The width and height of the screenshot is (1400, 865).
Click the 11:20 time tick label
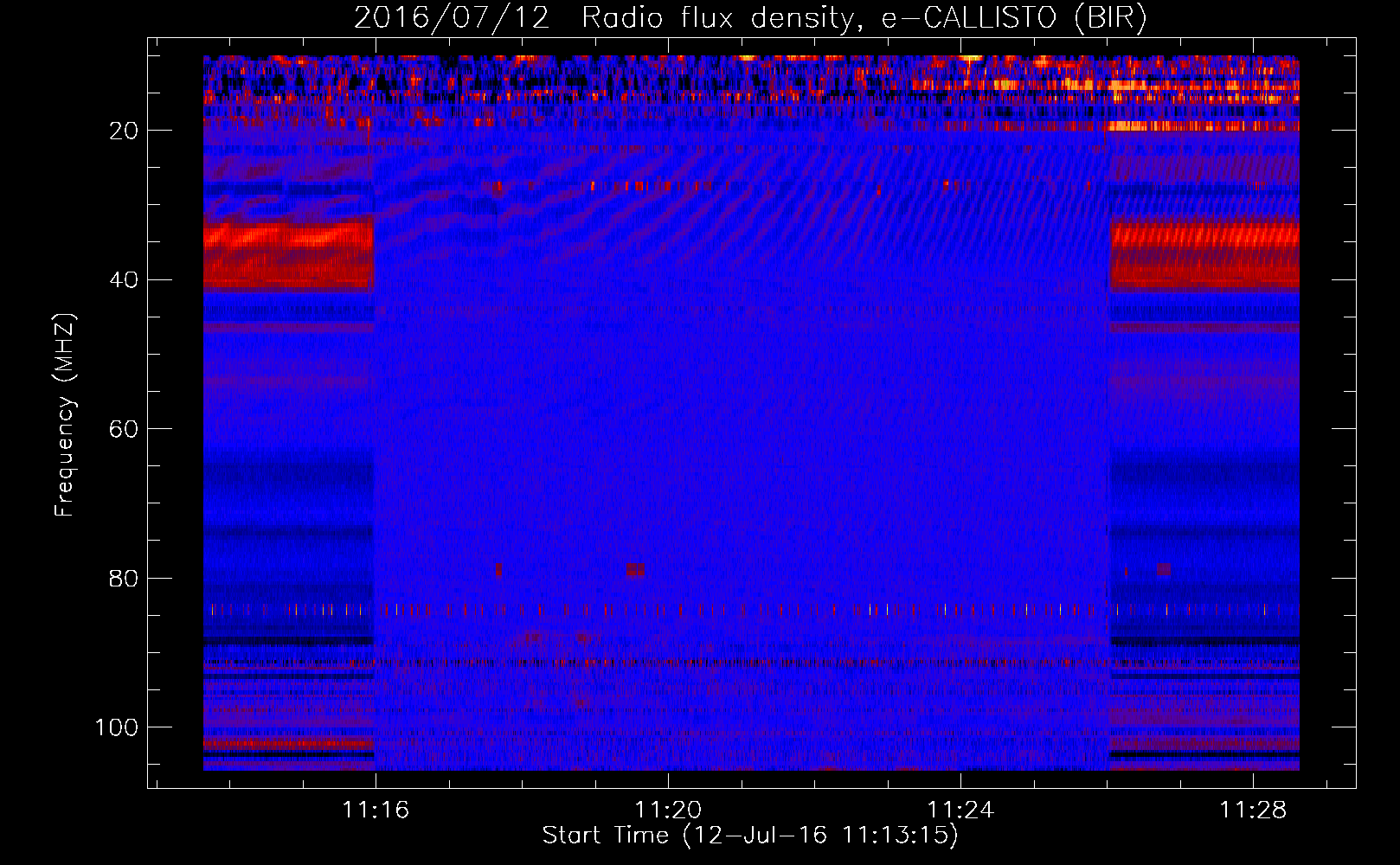[668, 810]
